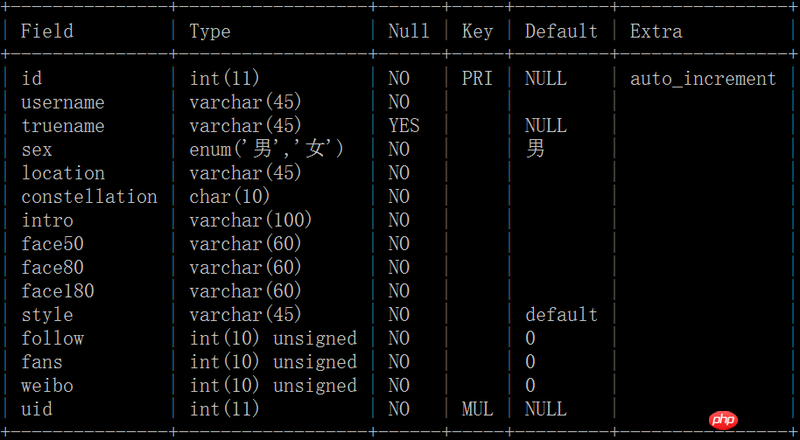Select the Null column header
The image size is (800, 440).
(x=409, y=31)
